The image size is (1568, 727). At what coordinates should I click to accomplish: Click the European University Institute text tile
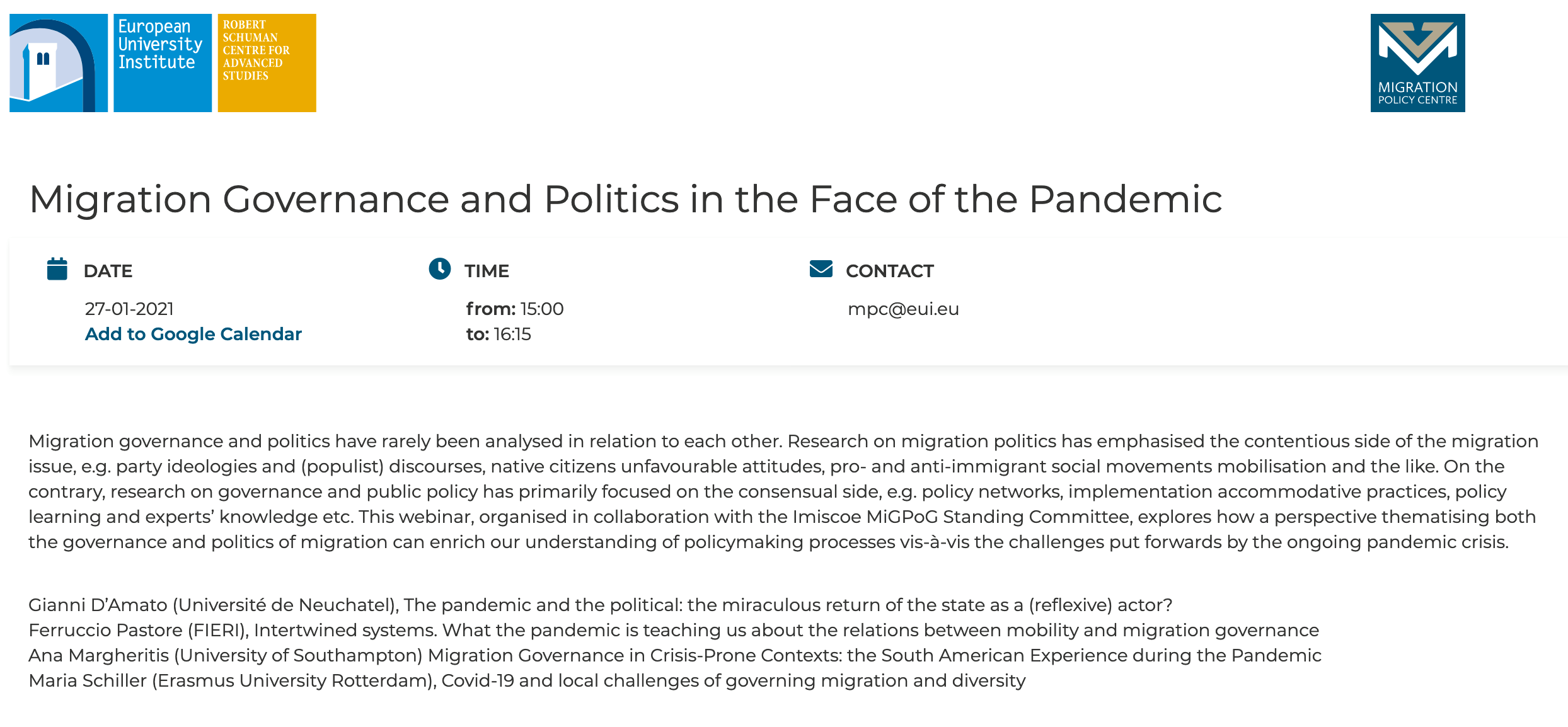(x=163, y=63)
